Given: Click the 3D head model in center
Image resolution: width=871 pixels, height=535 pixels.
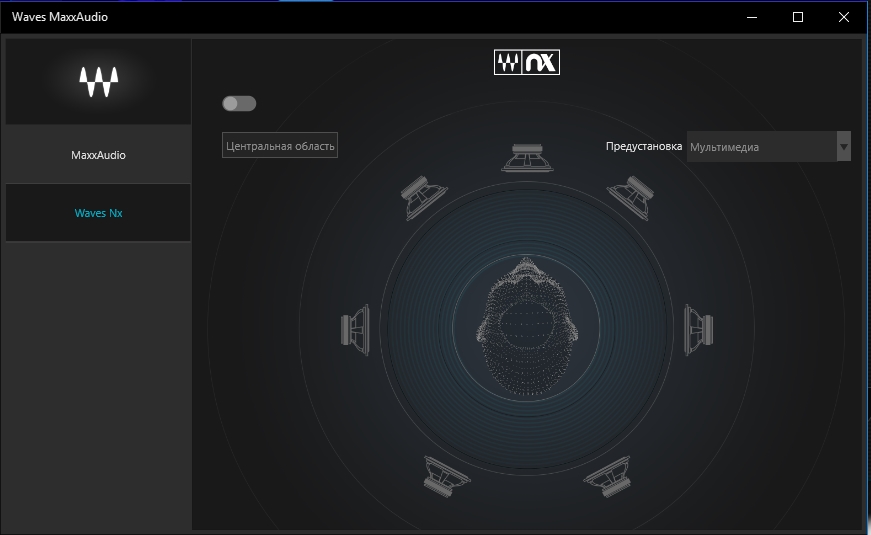Looking at the screenshot, I should point(527,327).
